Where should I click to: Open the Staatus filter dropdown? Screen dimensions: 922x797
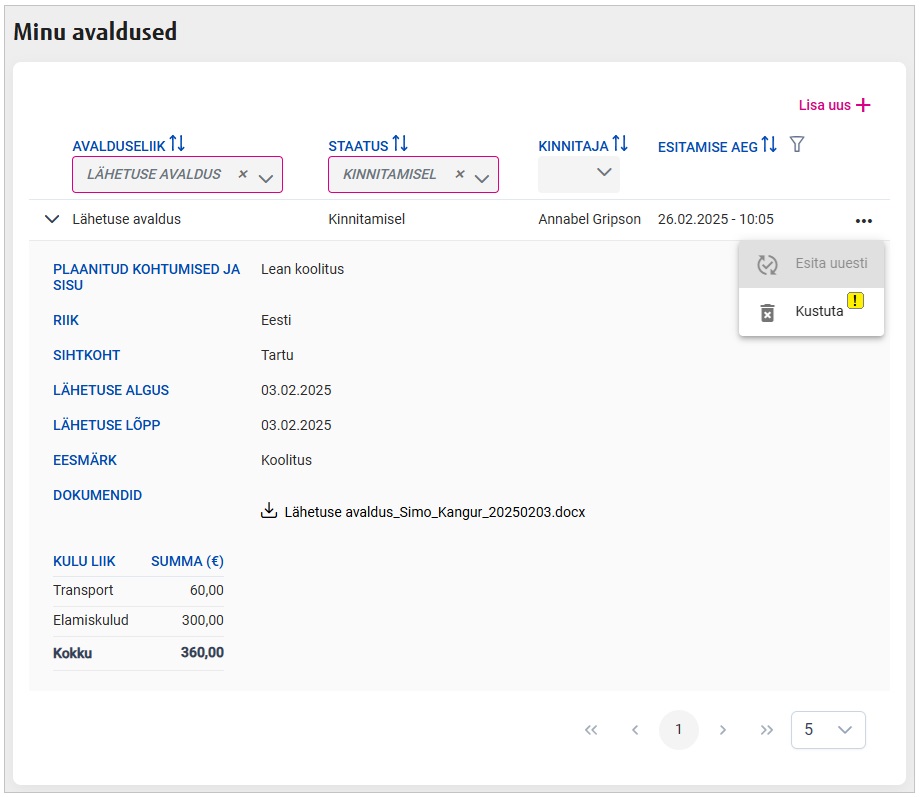click(482, 178)
